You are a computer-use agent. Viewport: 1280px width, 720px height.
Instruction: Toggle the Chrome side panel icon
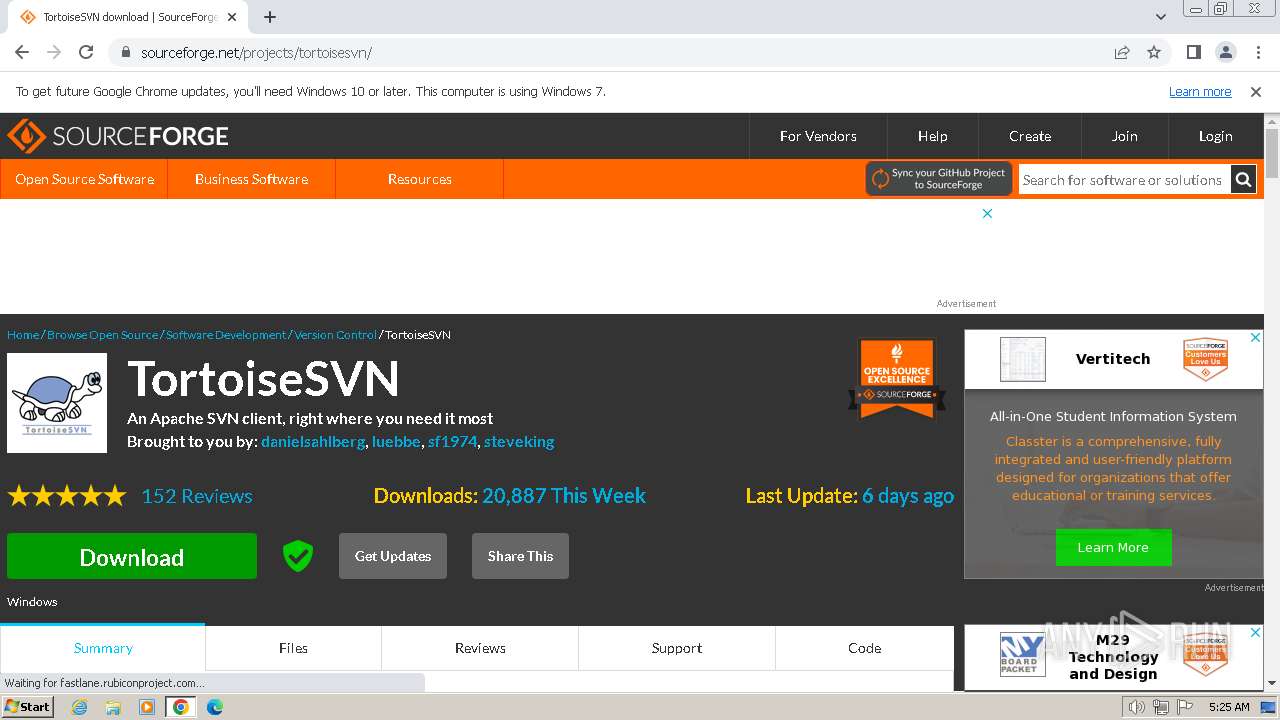tap(1193, 52)
